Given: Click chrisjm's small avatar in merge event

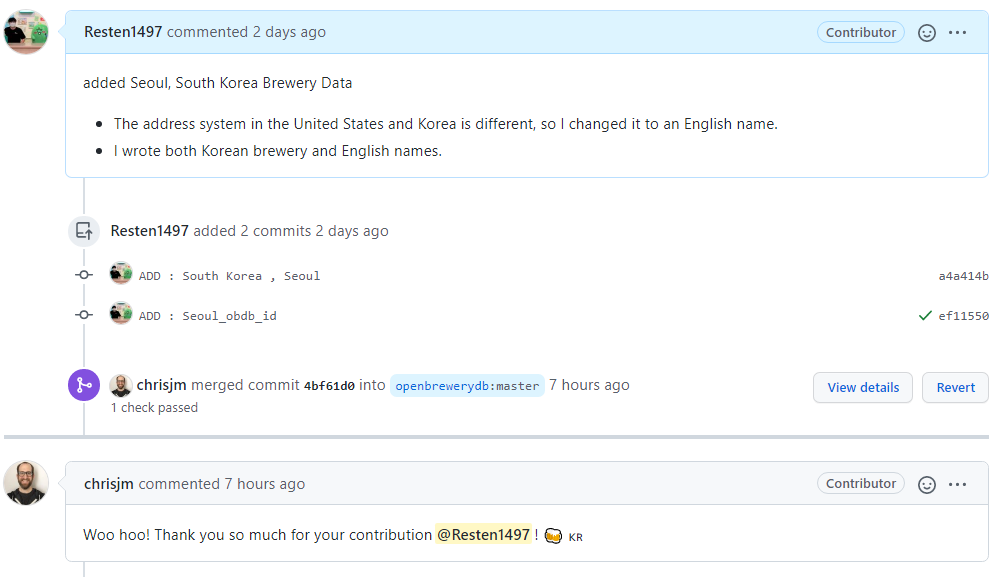Looking at the screenshot, I should (x=121, y=385).
